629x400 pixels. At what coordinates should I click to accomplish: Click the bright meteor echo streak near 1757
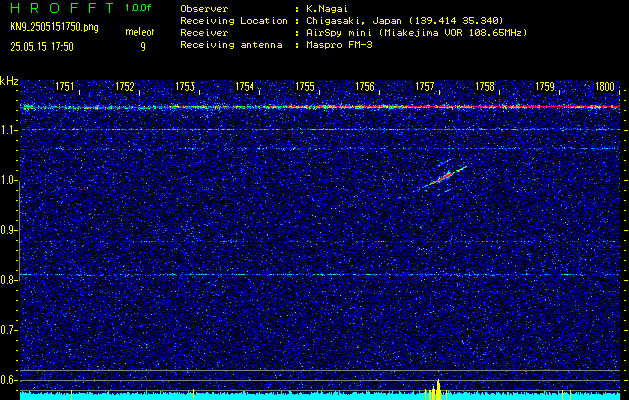click(x=443, y=176)
